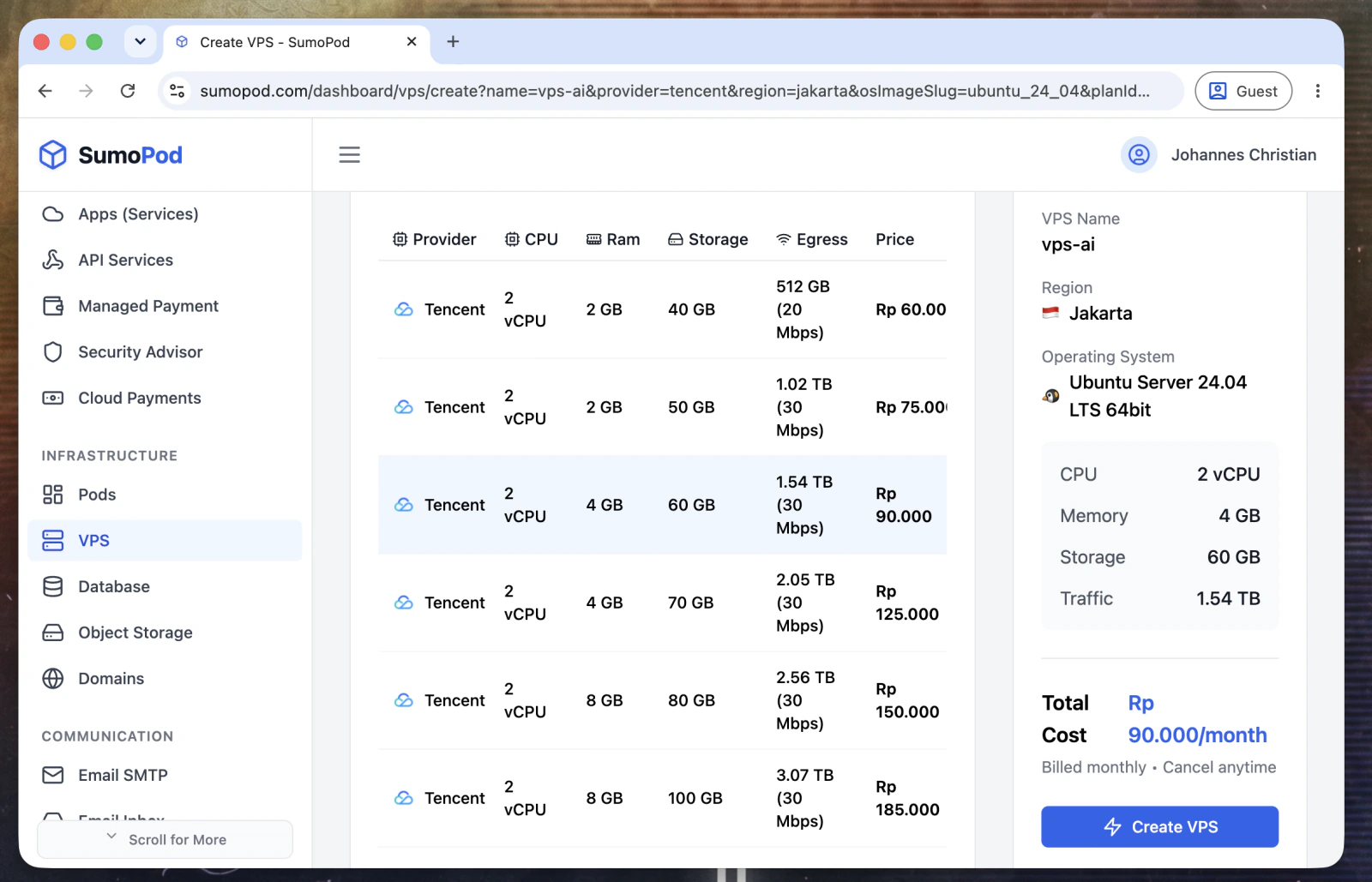Click the Price column header
Viewport: 1372px width, 882px height.
click(x=894, y=239)
